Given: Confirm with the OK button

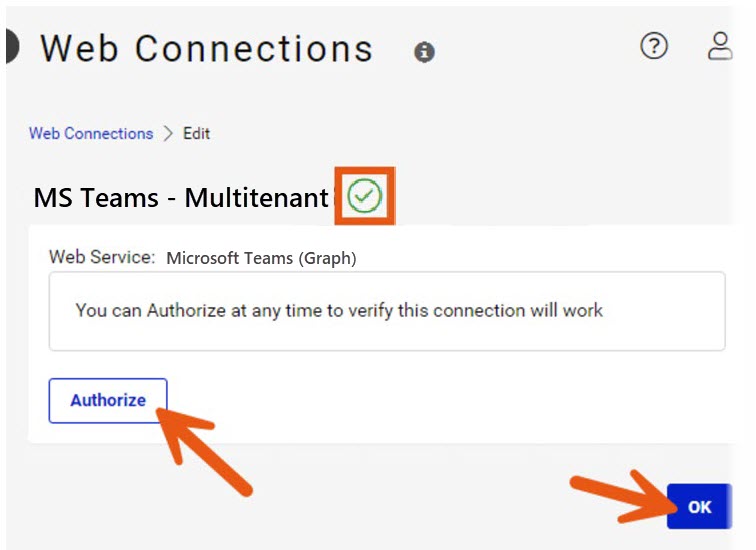Looking at the screenshot, I should click(699, 507).
